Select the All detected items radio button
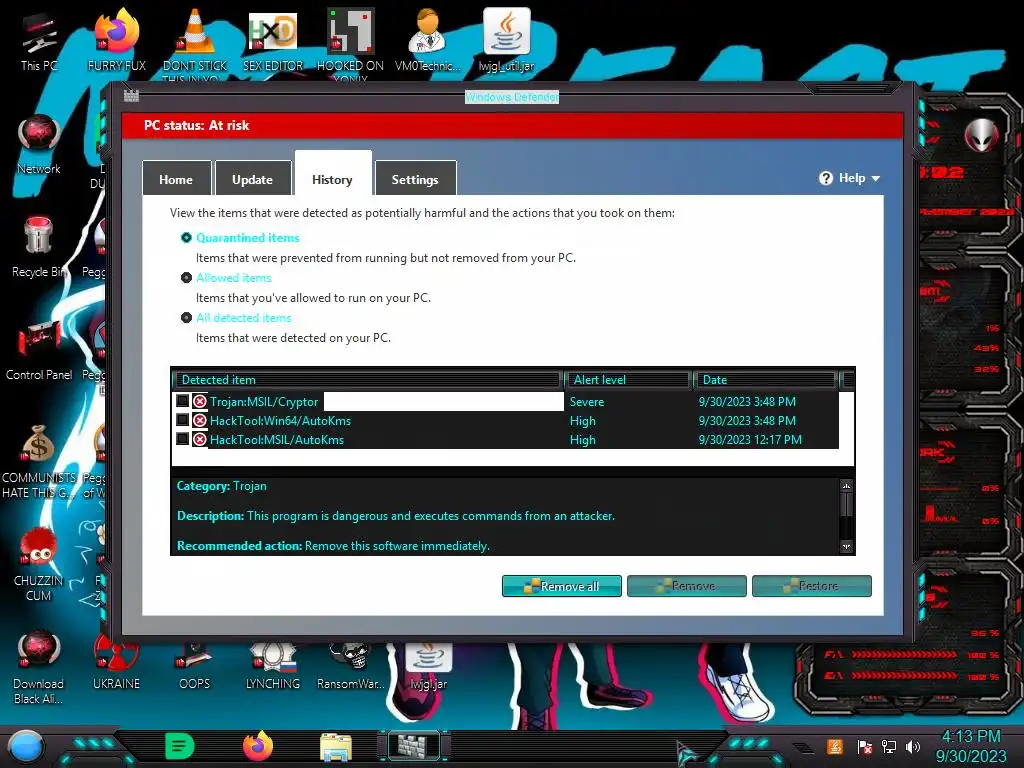The width and height of the screenshot is (1024, 768). [x=186, y=317]
